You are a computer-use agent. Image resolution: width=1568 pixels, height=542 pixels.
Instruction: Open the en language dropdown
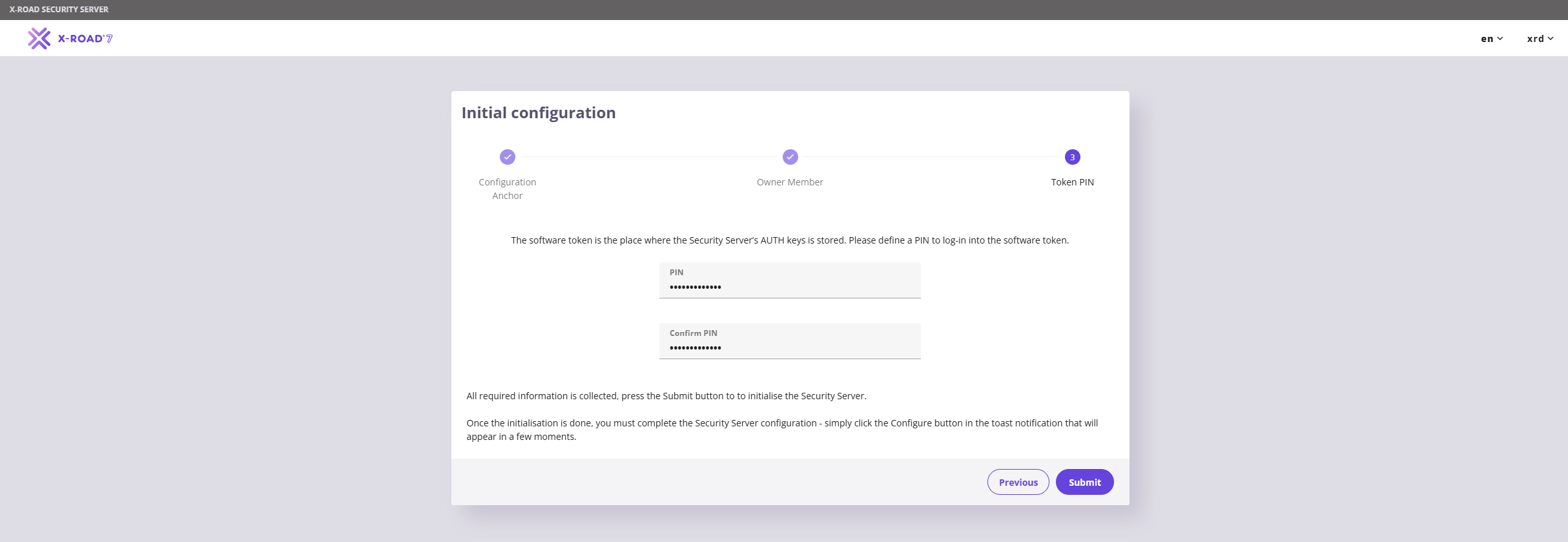(1492, 39)
